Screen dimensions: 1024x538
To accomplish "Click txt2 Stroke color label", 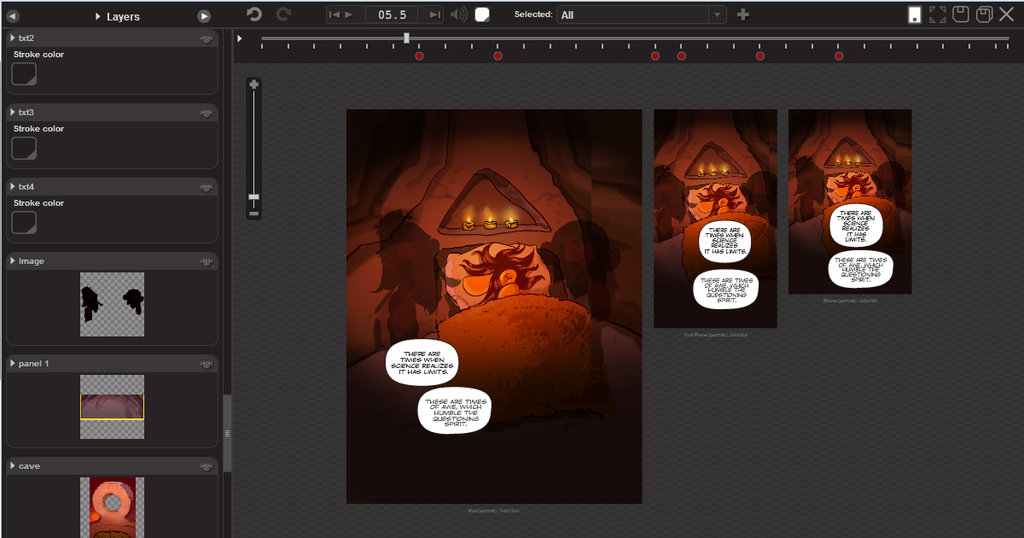I will (39, 54).
